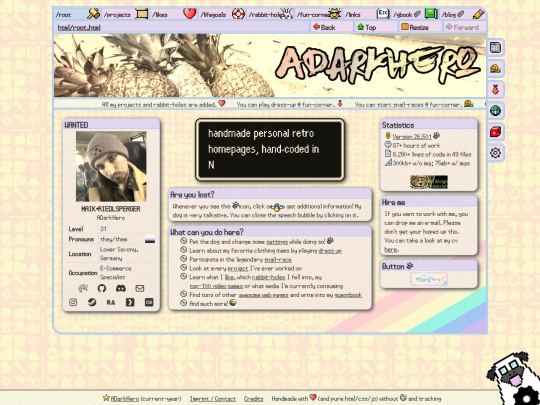Viewport: 540px width, 405px height.
Task: Open the Imprint / Contact footer link
Action: (x=213, y=399)
